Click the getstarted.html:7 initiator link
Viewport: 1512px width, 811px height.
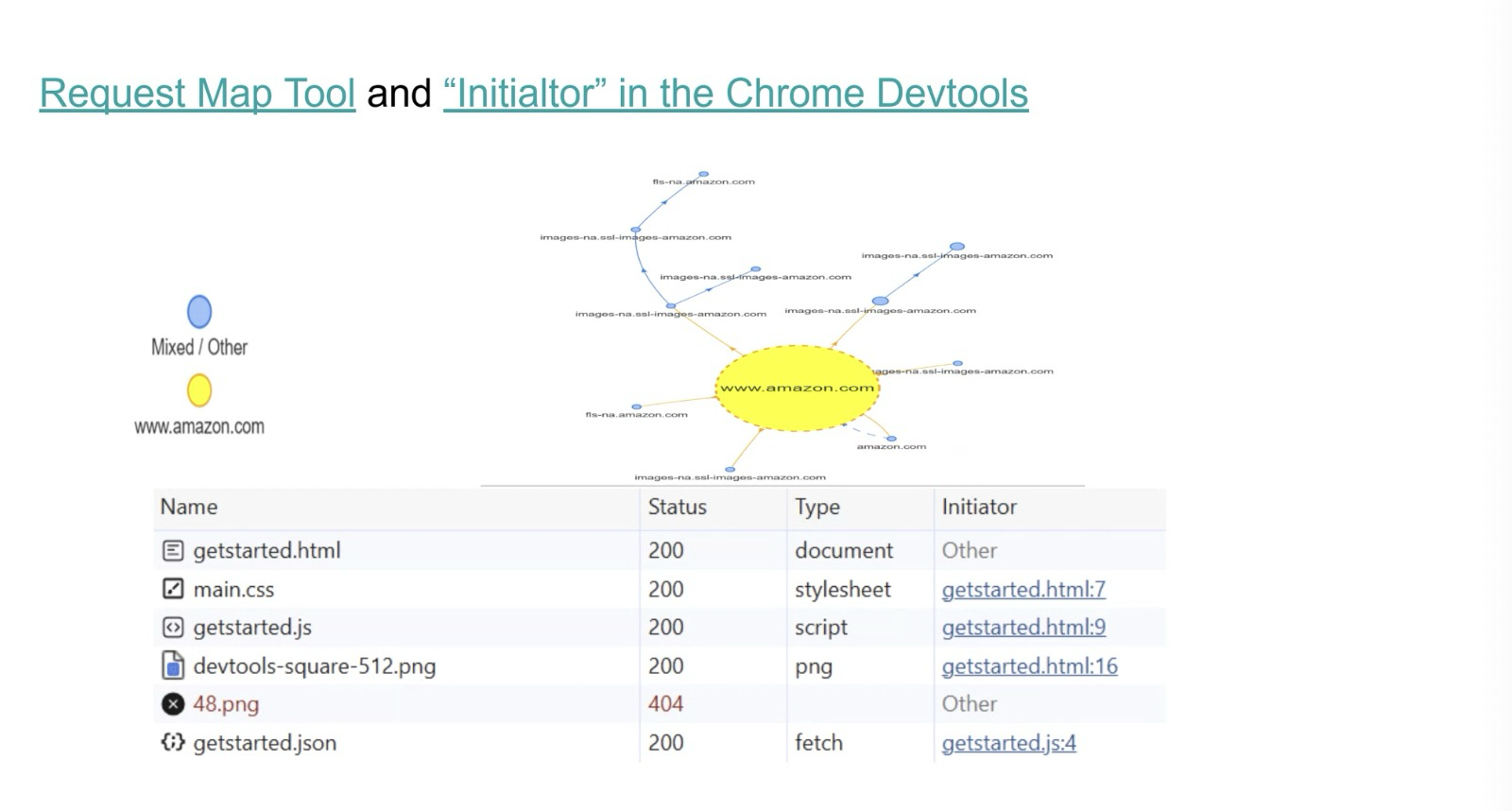point(1023,589)
